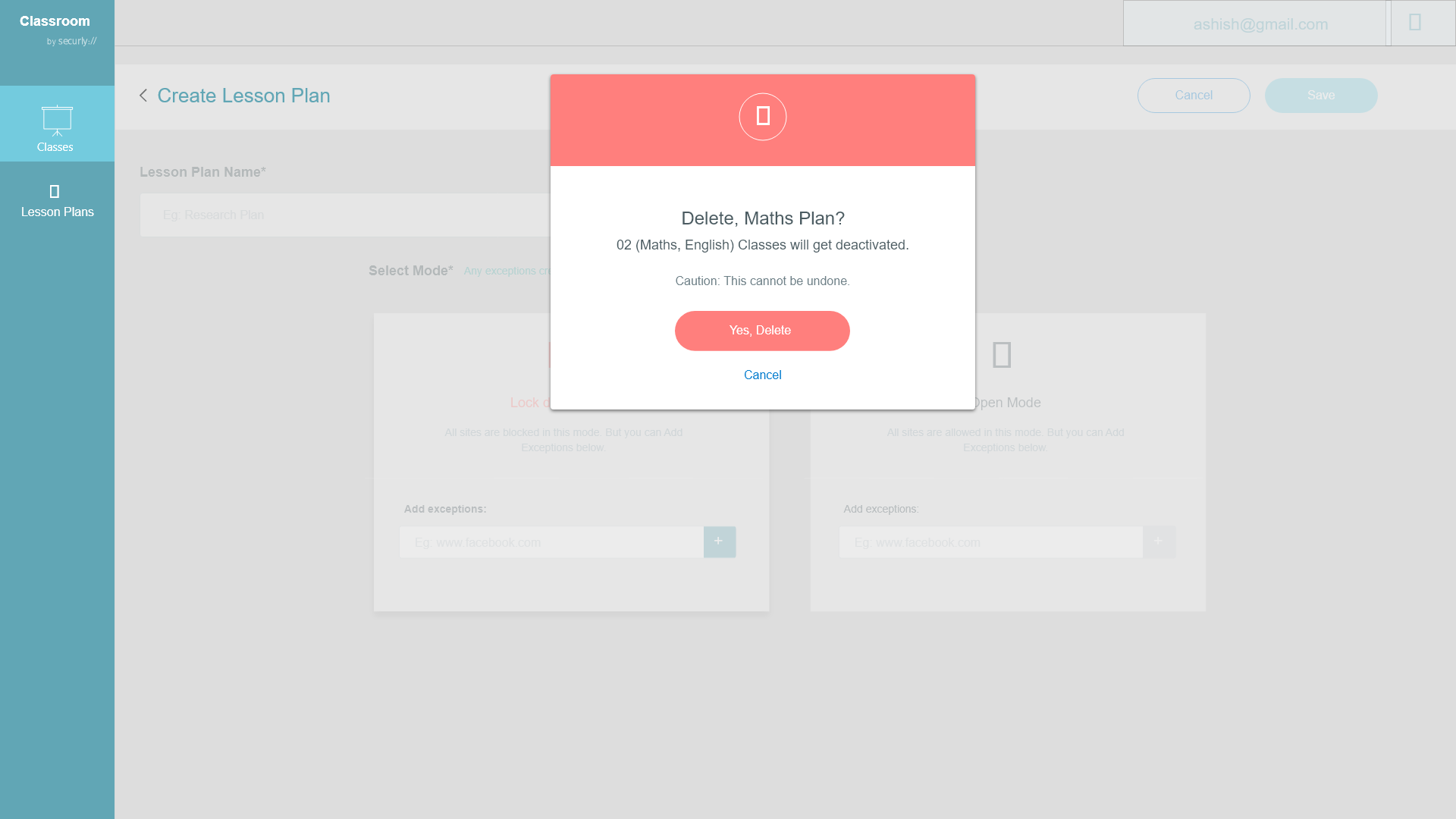Click Cancel button in the page header
Image resolution: width=1456 pixels, height=819 pixels.
(x=1193, y=96)
